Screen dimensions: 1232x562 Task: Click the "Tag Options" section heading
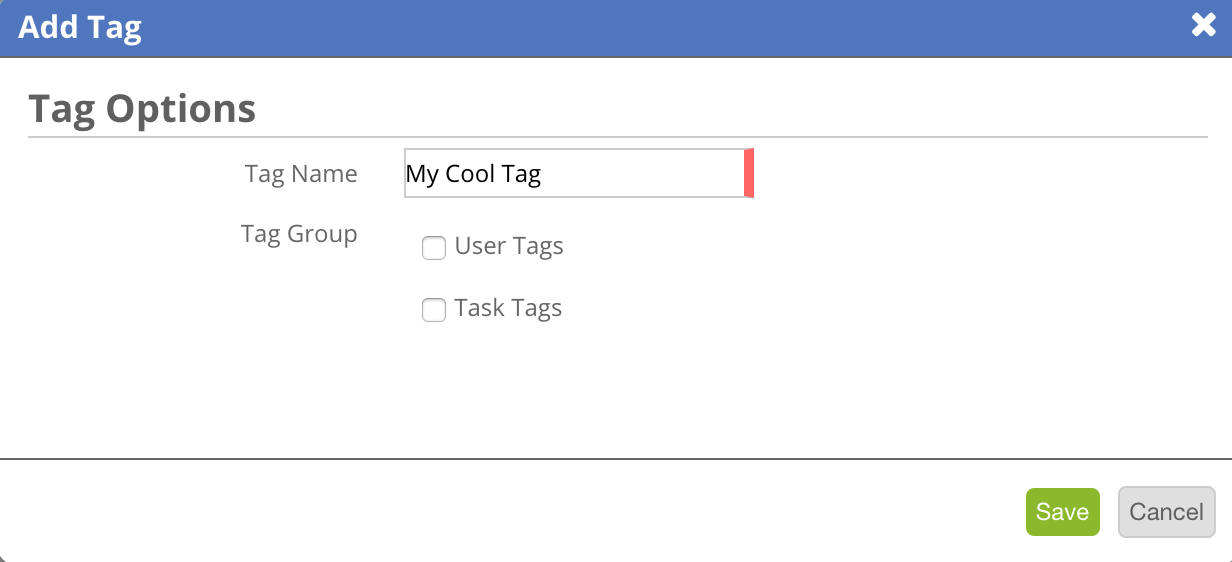point(142,108)
